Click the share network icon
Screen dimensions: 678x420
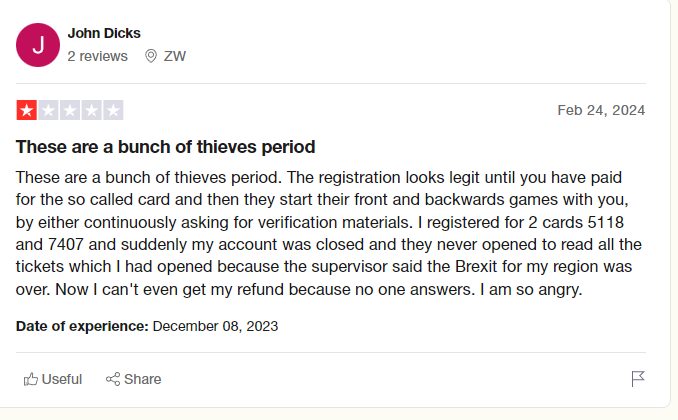click(x=113, y=379)
